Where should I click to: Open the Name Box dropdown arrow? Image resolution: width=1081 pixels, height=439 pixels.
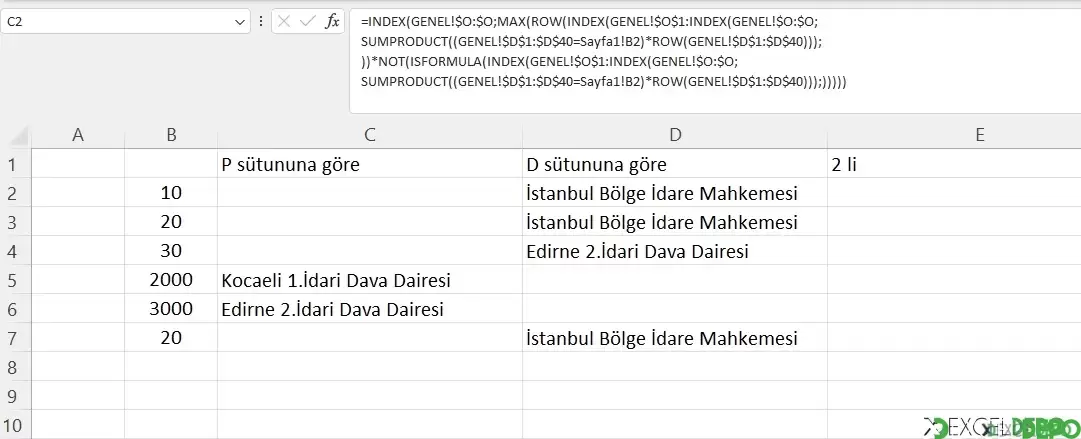click(240, 22)
